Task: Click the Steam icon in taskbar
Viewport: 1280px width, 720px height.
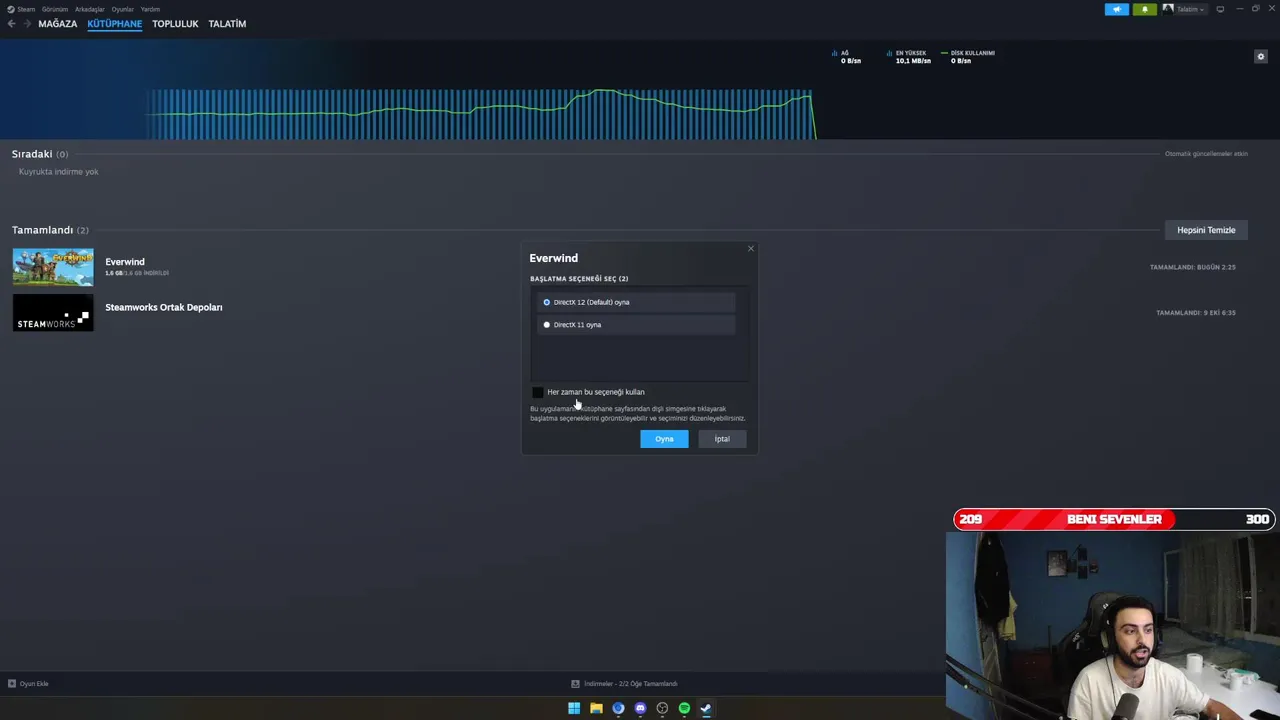Action: tap(706, 708)
